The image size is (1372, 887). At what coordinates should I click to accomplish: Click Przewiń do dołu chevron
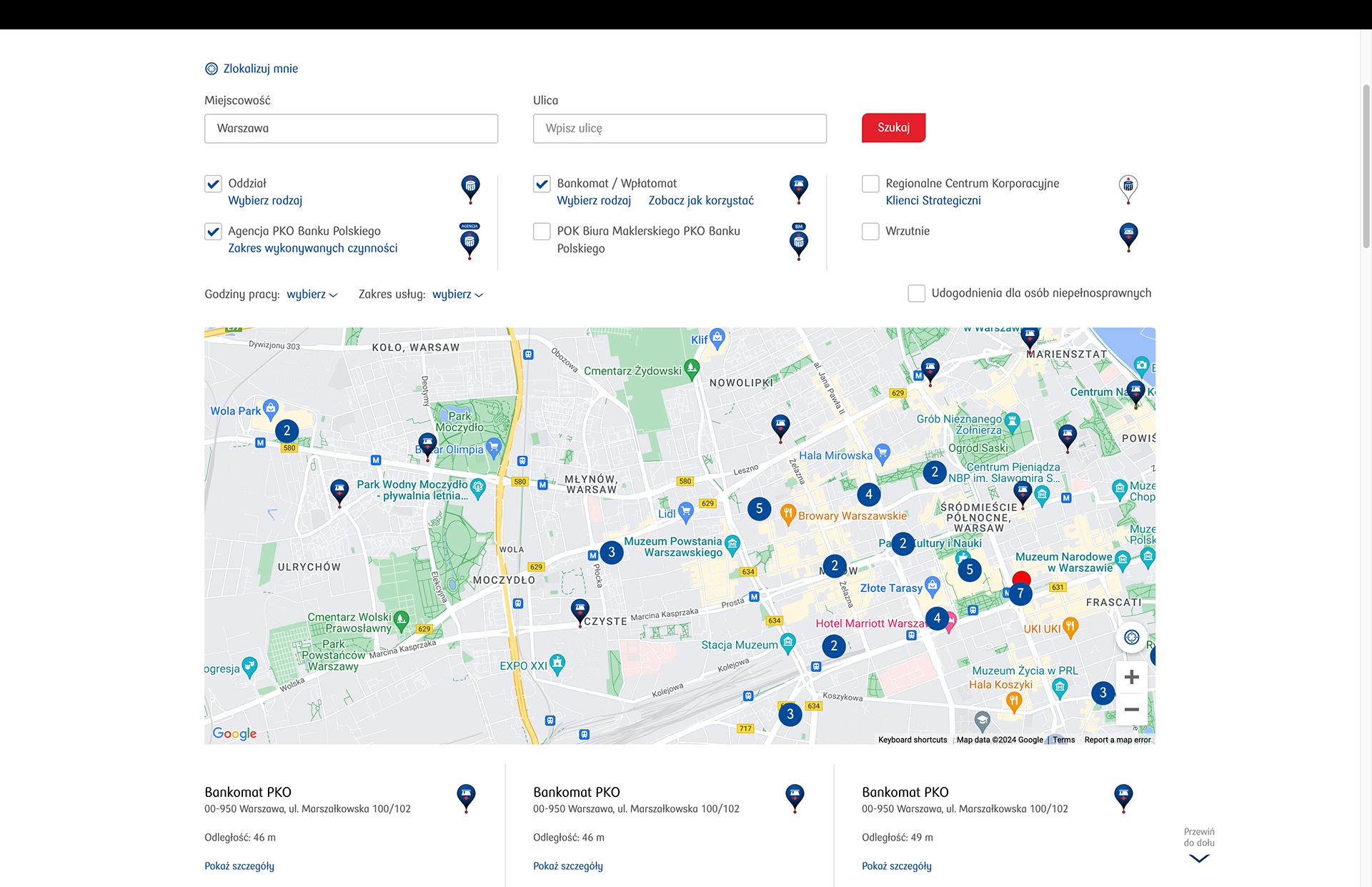(x=1199, y=858)
